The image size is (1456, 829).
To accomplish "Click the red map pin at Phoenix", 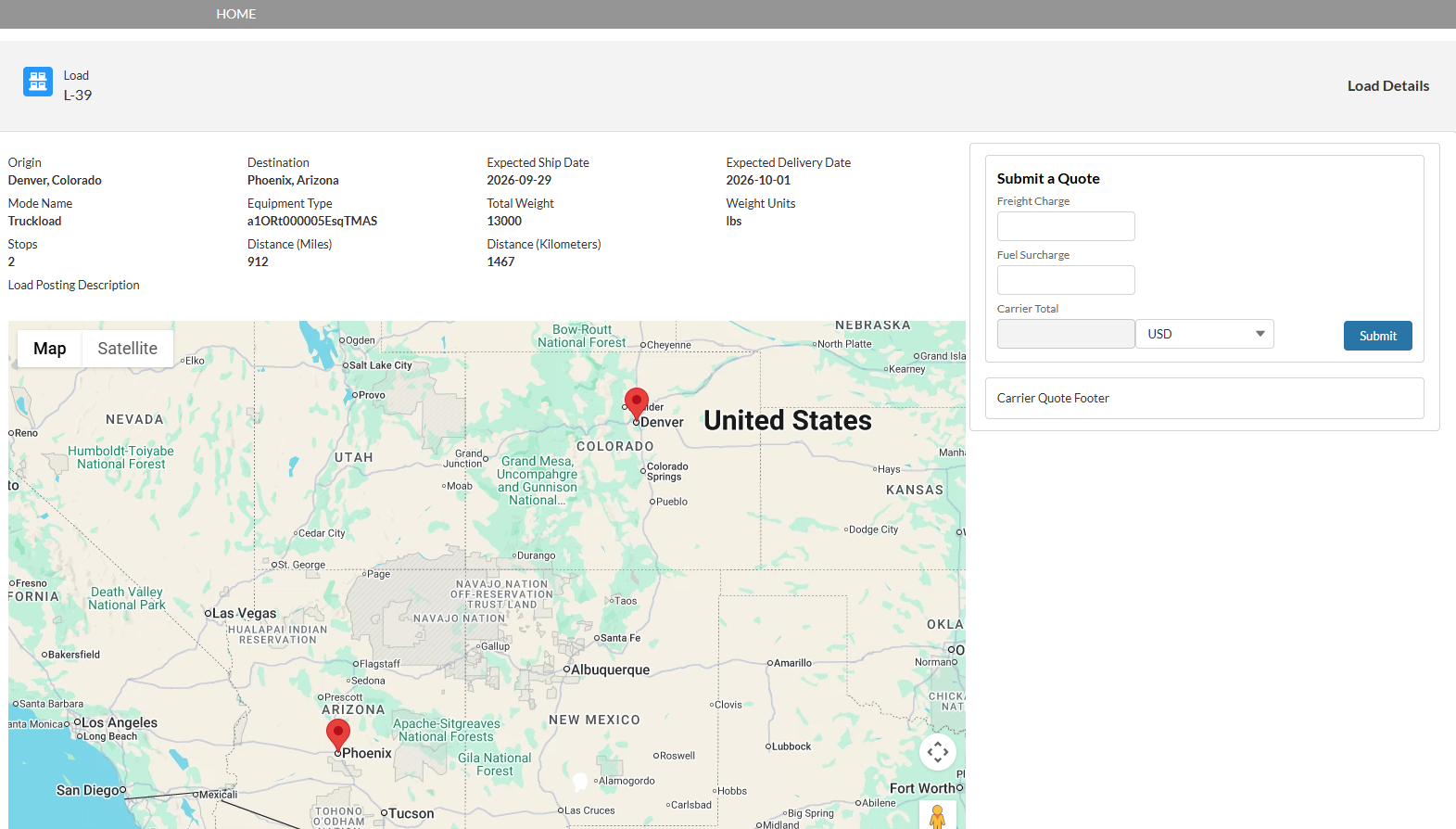I will click(x=338, y=735).
